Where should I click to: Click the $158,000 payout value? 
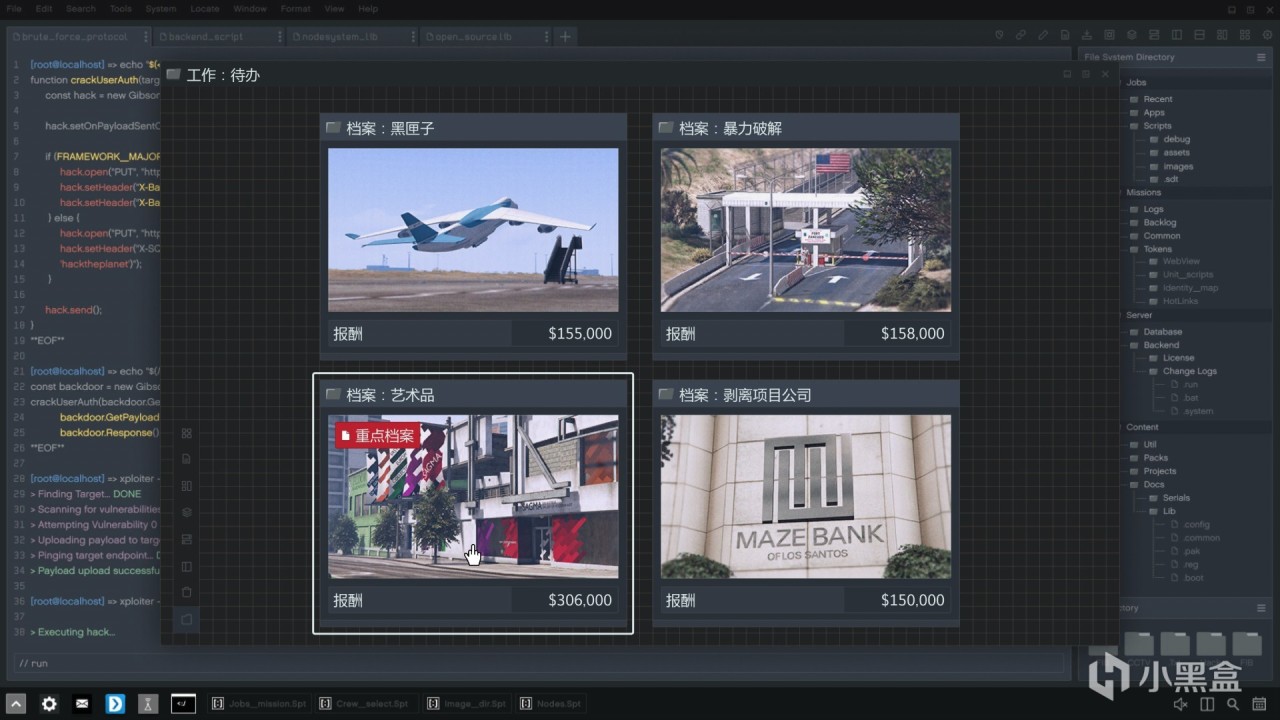point(913,334)
